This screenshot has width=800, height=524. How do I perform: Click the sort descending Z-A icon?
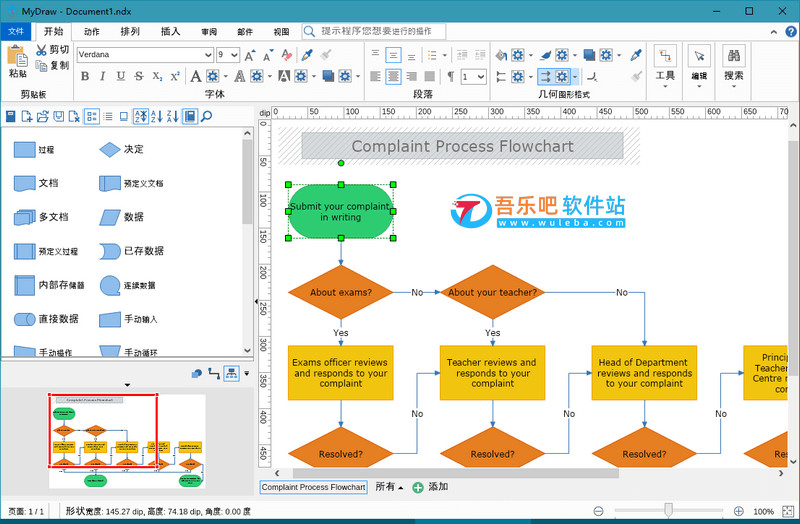tap(173, 116)
